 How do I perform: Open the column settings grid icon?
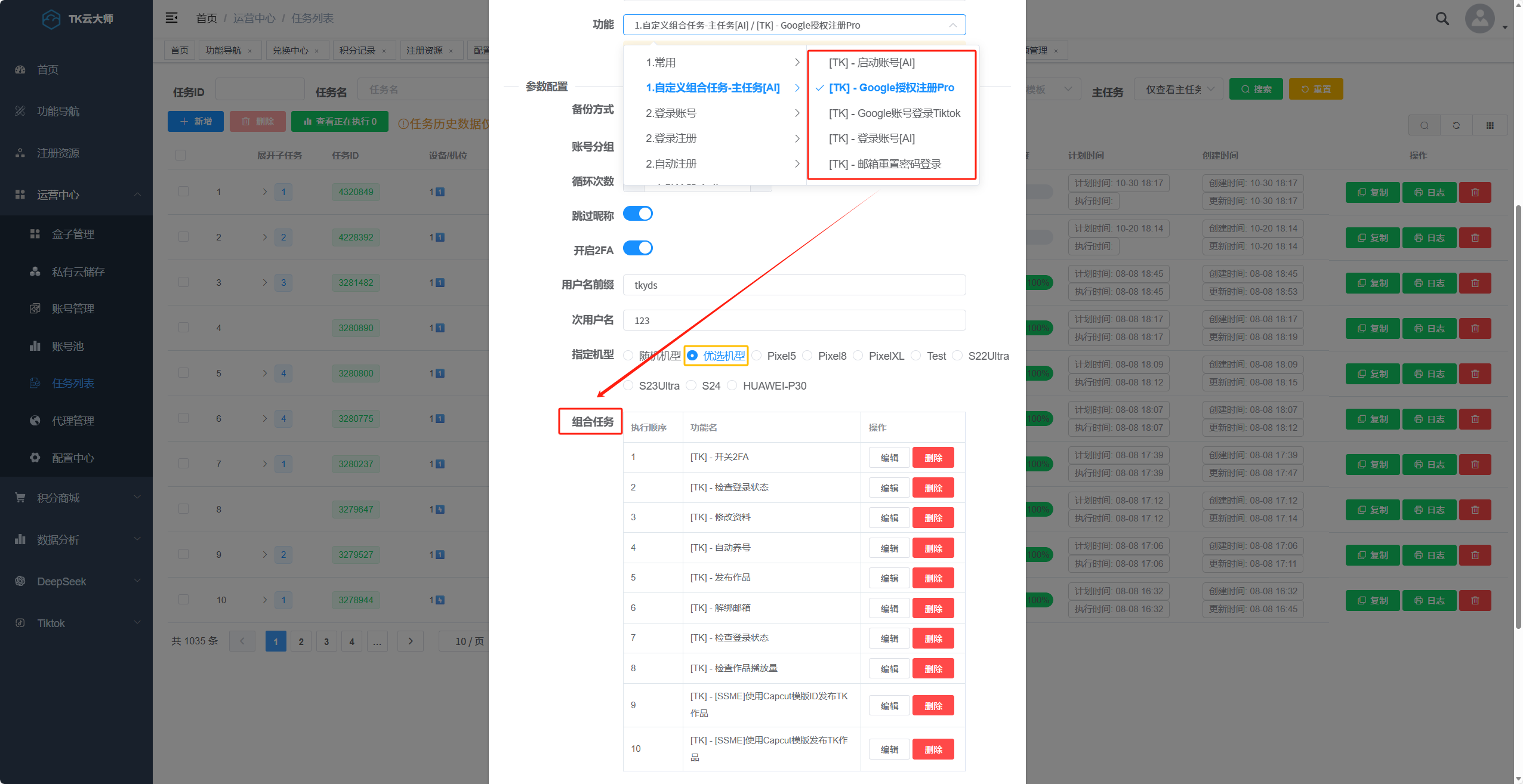[1490, 125]
